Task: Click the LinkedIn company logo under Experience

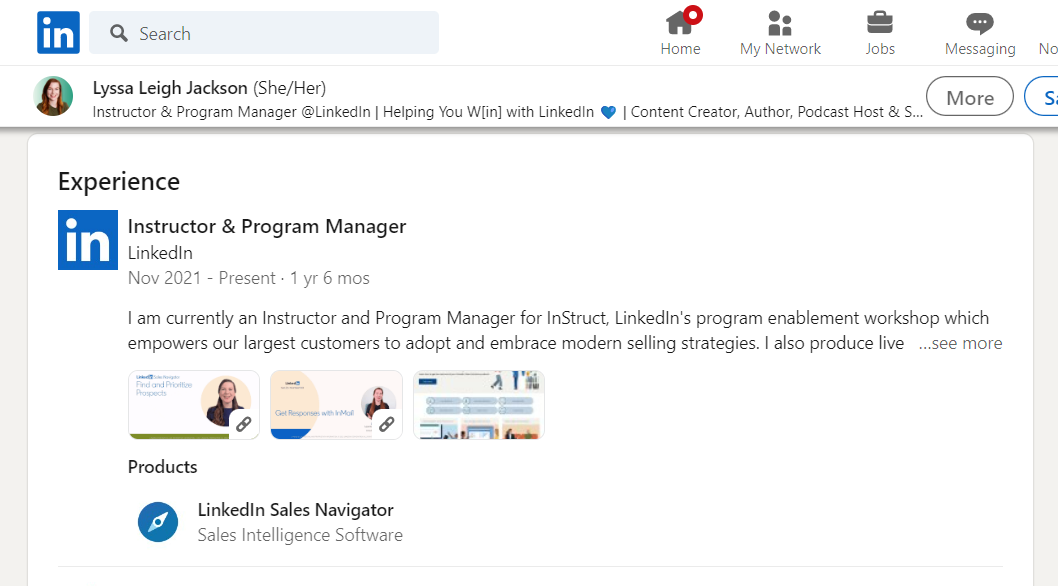Action: pyautogui.click(x=88, y=240)
